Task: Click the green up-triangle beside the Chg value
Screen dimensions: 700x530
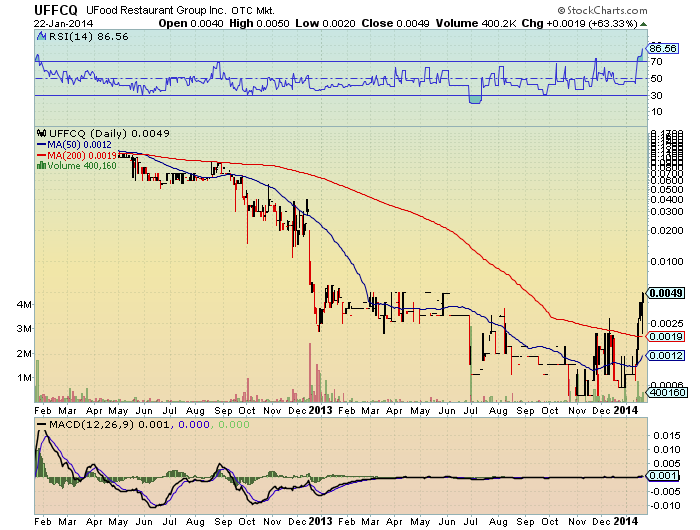Action: (643, 24)
